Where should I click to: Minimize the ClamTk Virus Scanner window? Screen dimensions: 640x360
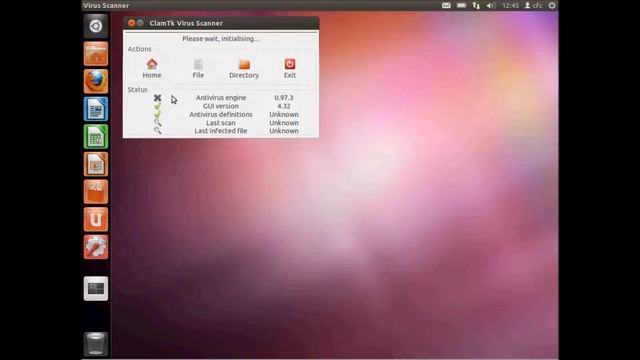pyautogui.click(x=140, y=23)
